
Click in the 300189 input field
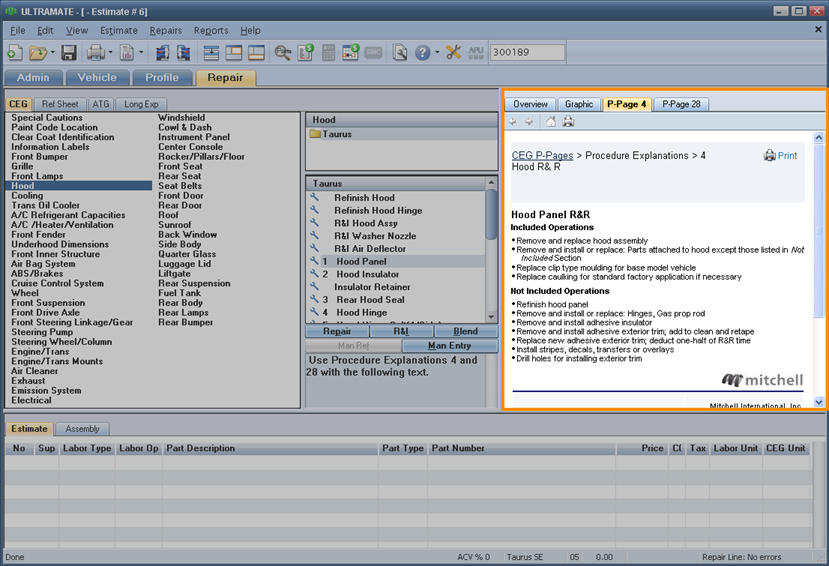527,52
